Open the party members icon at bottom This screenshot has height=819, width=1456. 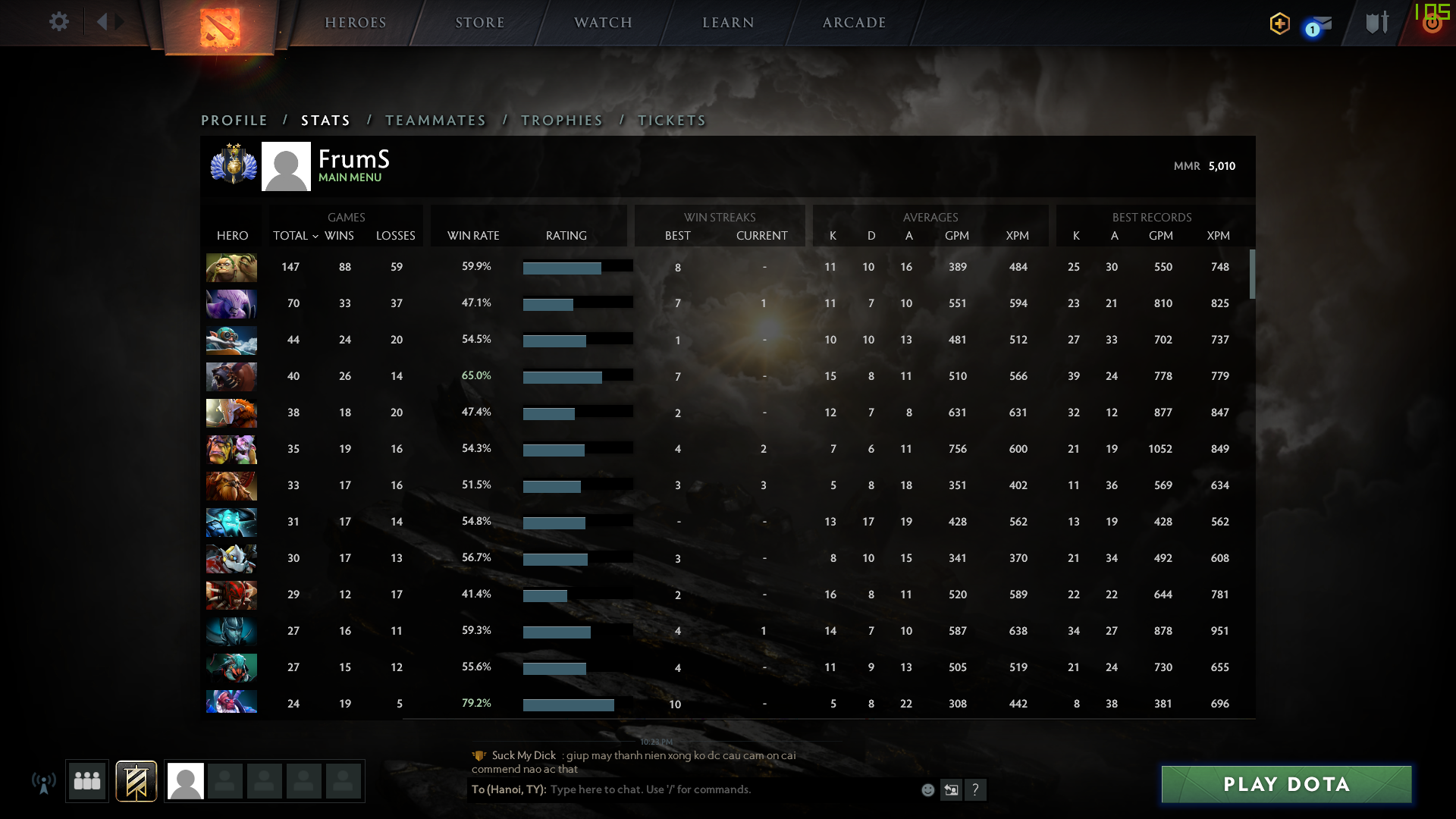[87, 780]
